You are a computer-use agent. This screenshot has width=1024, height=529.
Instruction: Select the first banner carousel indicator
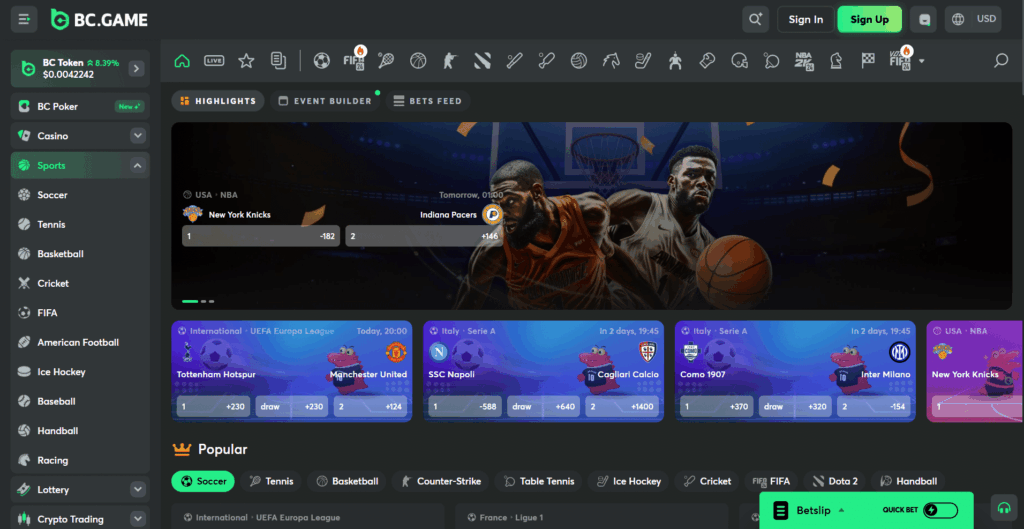tap(190, 301)
